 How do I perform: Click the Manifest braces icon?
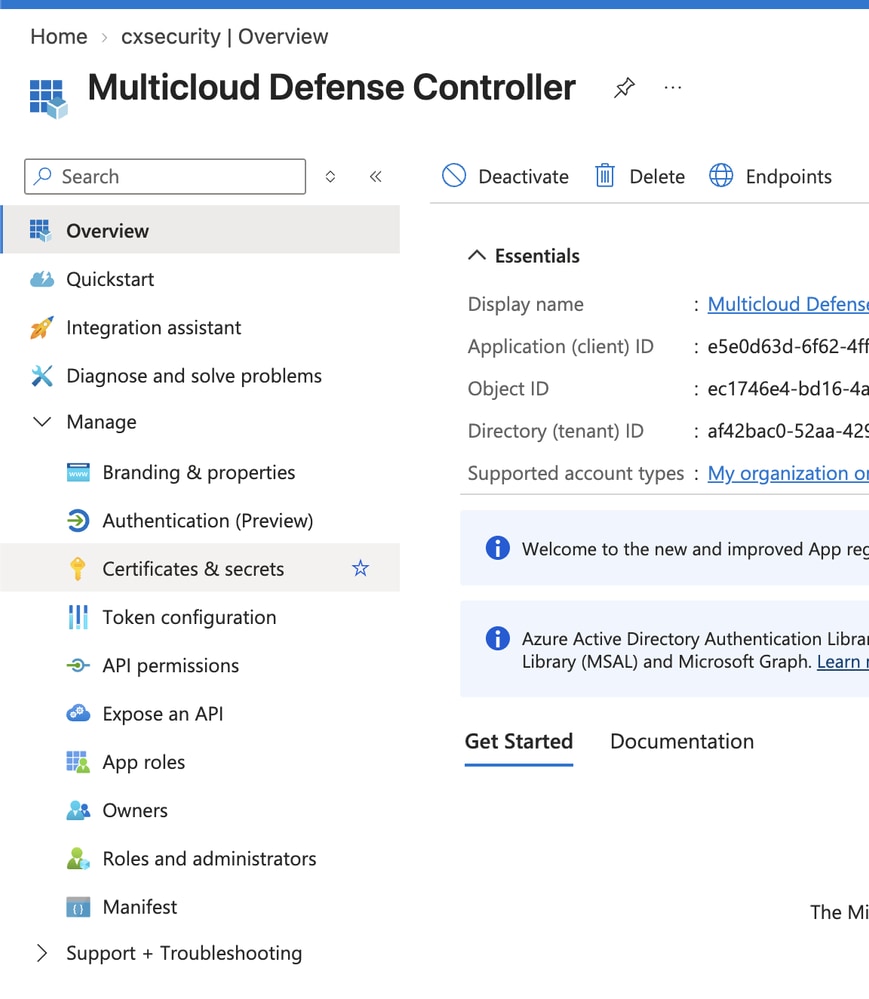[x=78, y=907]
